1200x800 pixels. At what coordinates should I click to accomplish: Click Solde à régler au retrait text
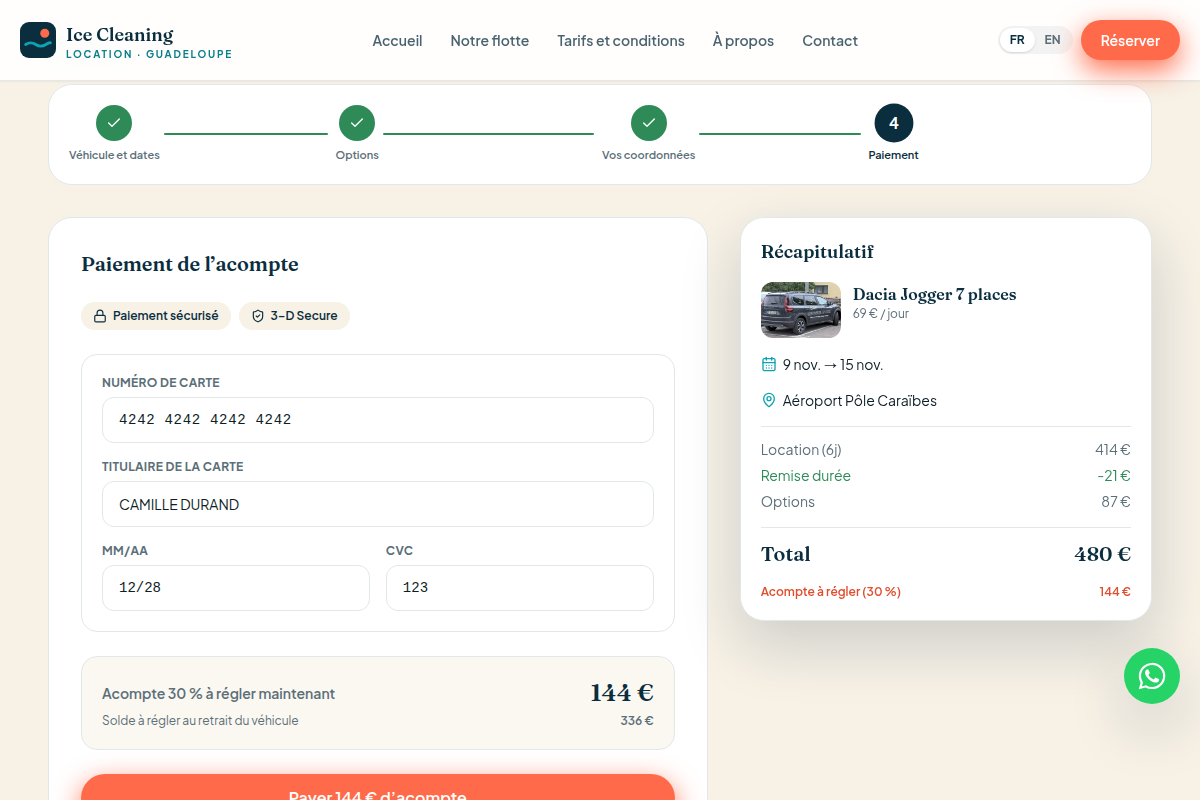point(200,720)
